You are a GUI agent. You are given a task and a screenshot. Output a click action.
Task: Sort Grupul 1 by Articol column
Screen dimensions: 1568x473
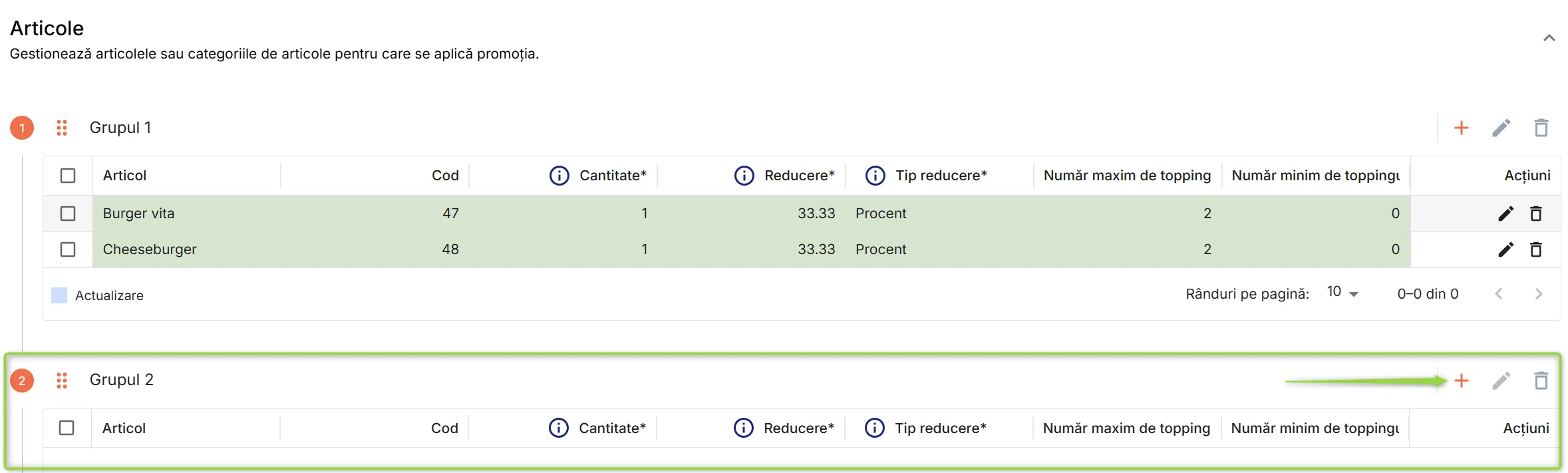pos(124,176)
